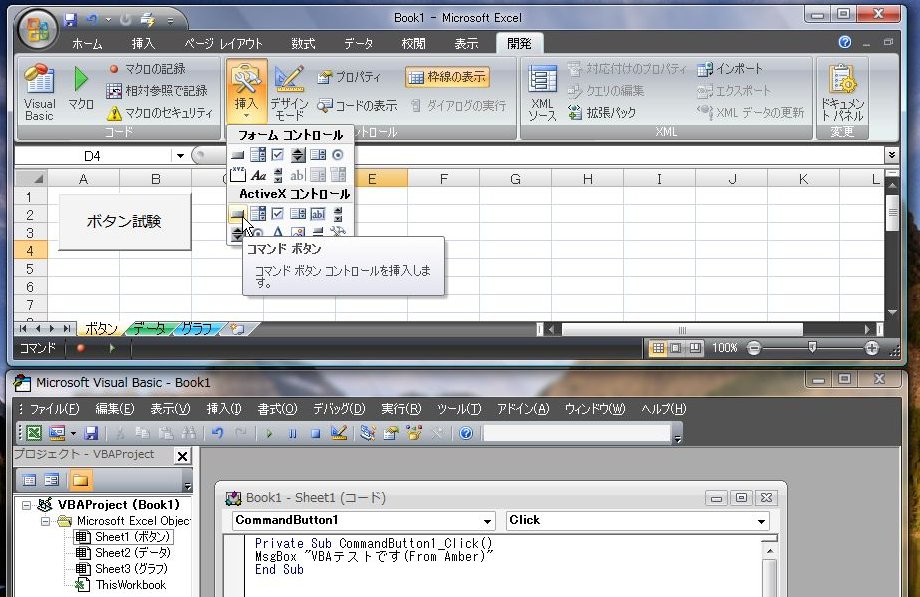The width and height of the screenshot is (920, 597).
Task: Open the Name Box dropdown arrow
Action: 180,156
